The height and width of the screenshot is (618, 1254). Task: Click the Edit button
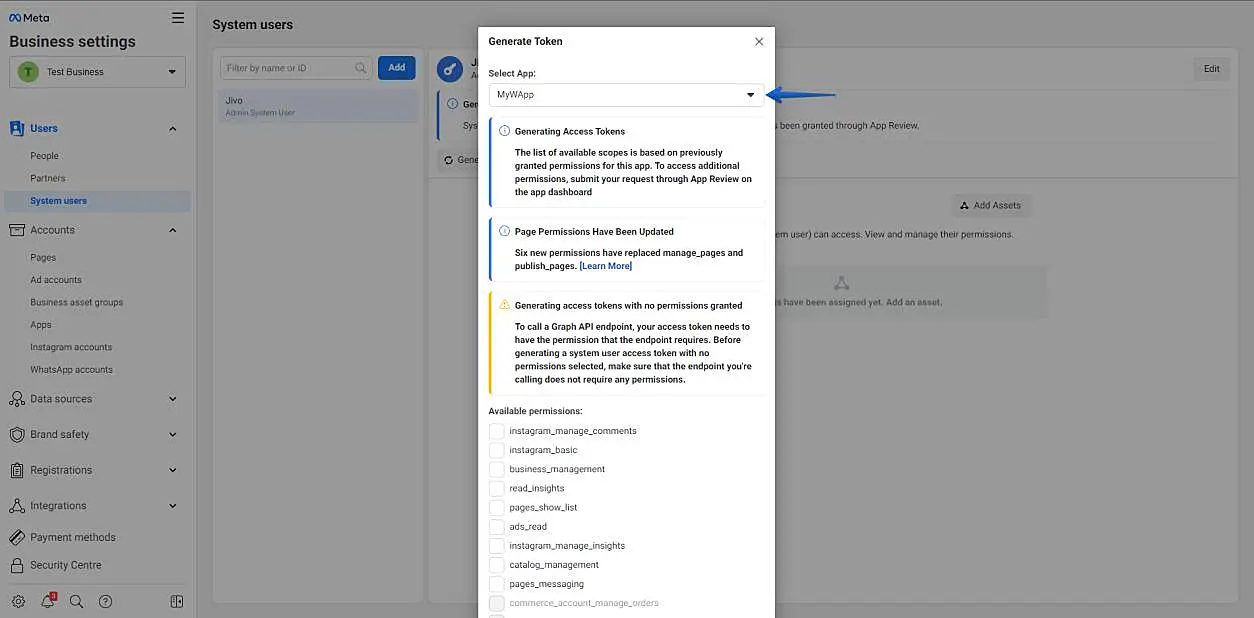pos(1211,69)
